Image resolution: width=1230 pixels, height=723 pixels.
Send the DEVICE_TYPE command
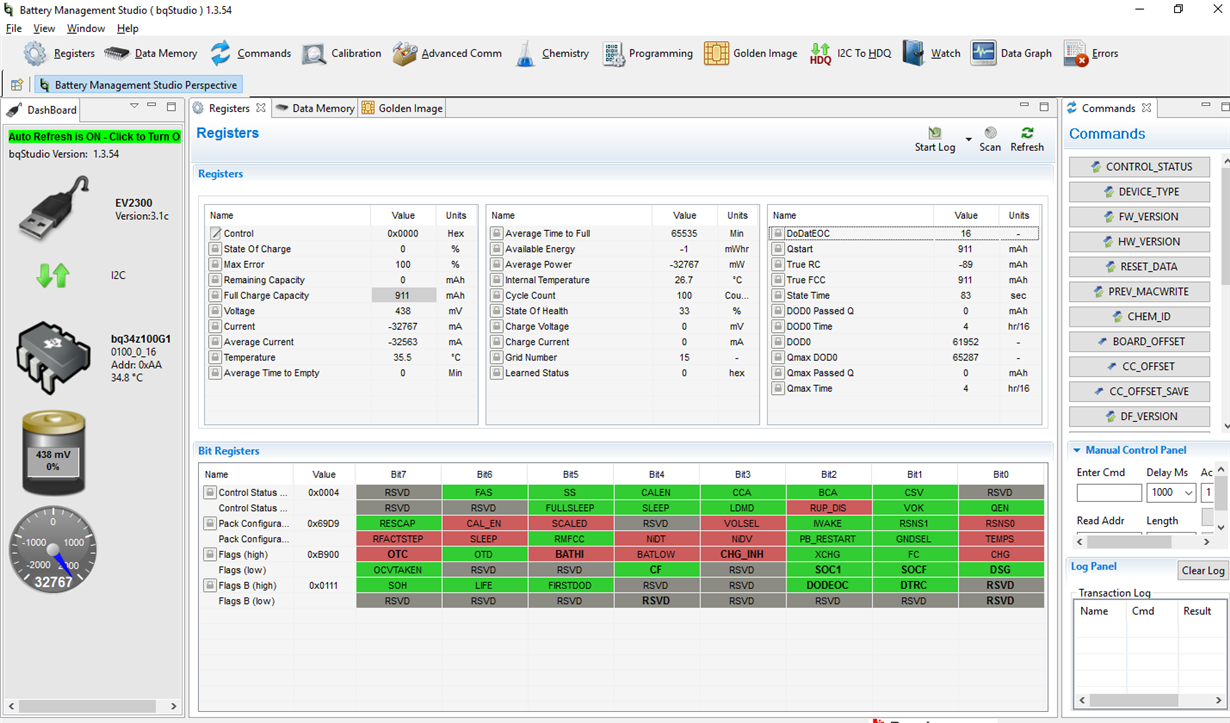tap(1139, 192)
